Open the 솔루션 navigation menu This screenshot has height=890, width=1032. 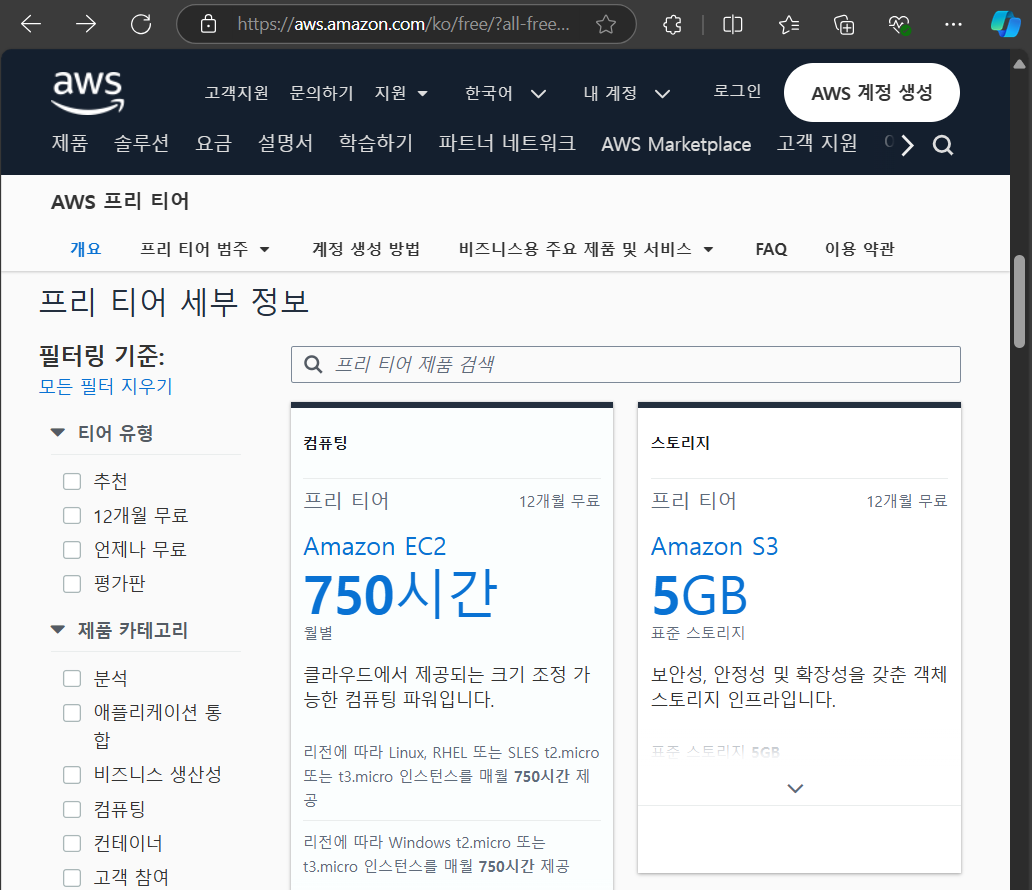tap(141, 144)
